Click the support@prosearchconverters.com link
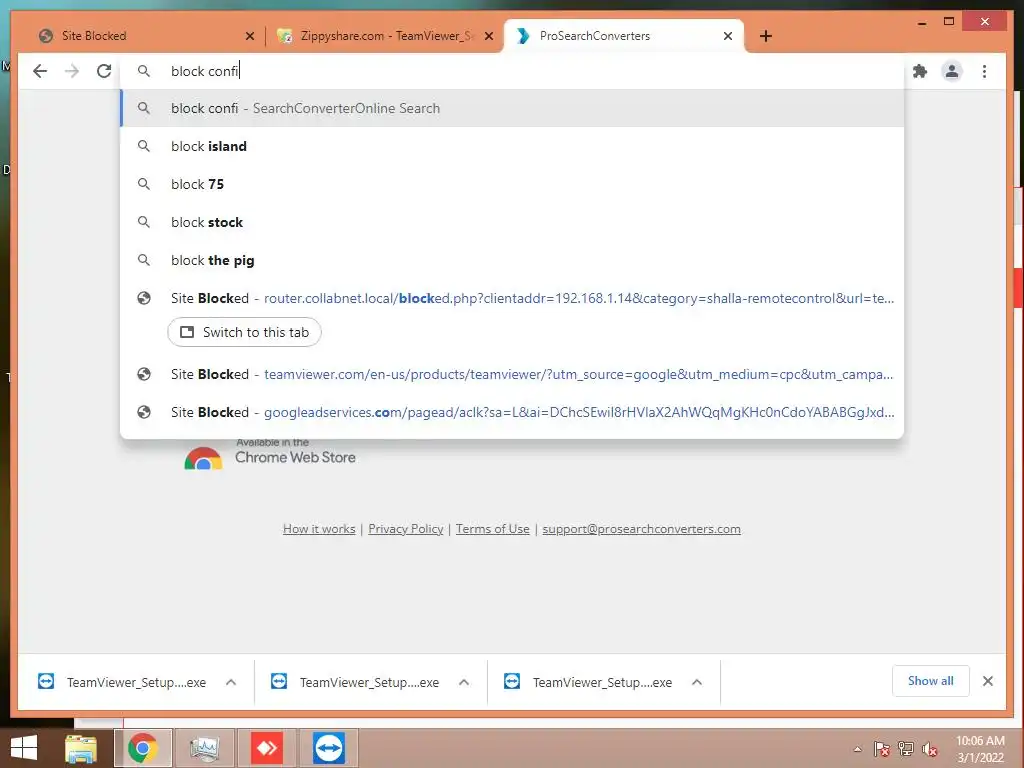This screenshot has width=1024, height=768. click(x=641, y=529)
